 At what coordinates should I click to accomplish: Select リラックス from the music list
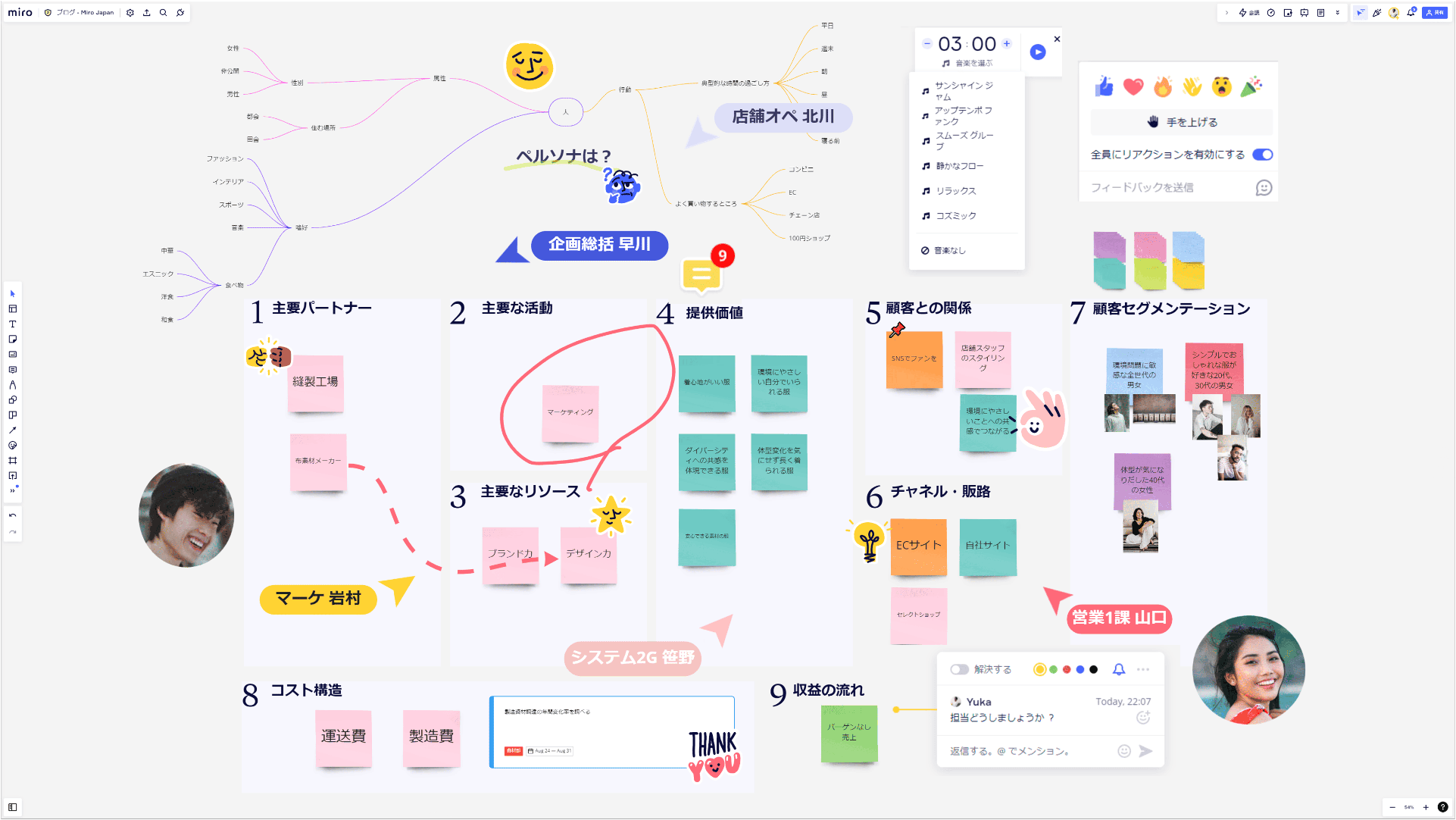(x=956, y=190)
